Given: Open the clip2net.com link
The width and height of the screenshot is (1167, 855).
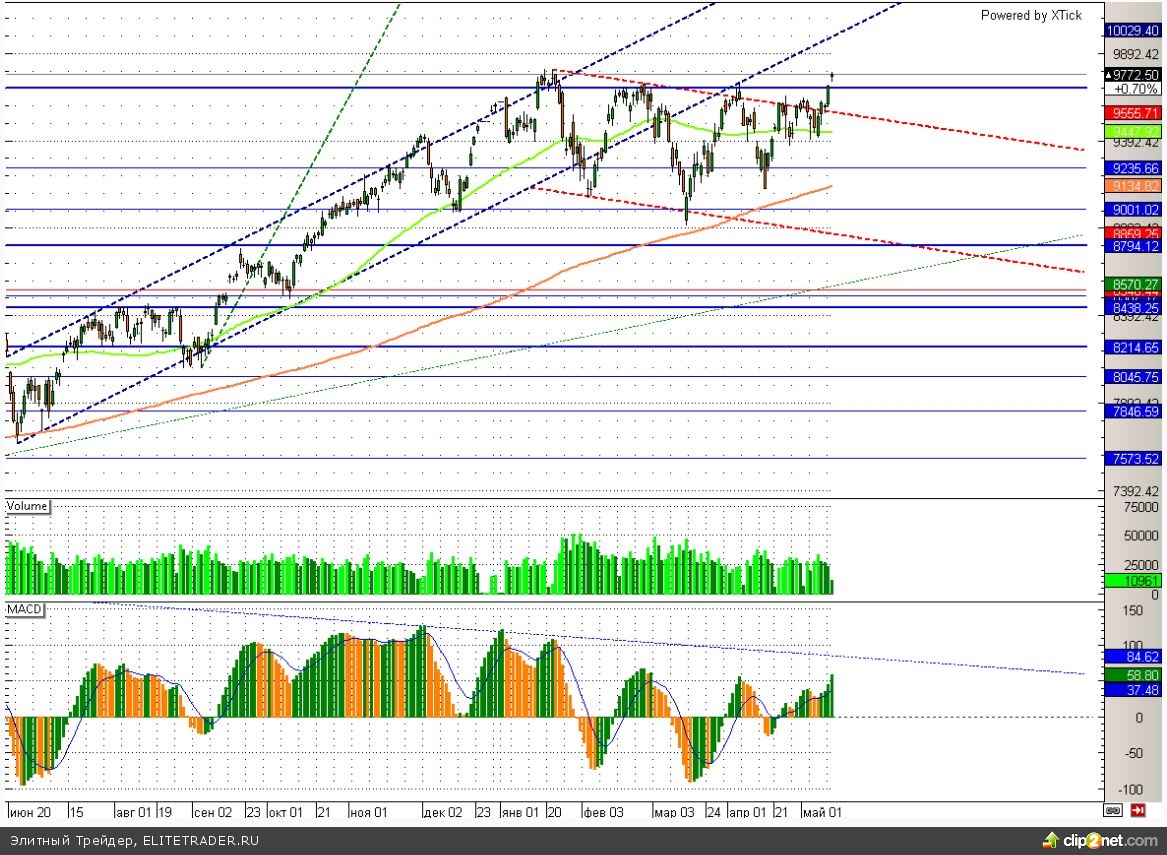Looking at the screenshot, I should click(1110, 841).
